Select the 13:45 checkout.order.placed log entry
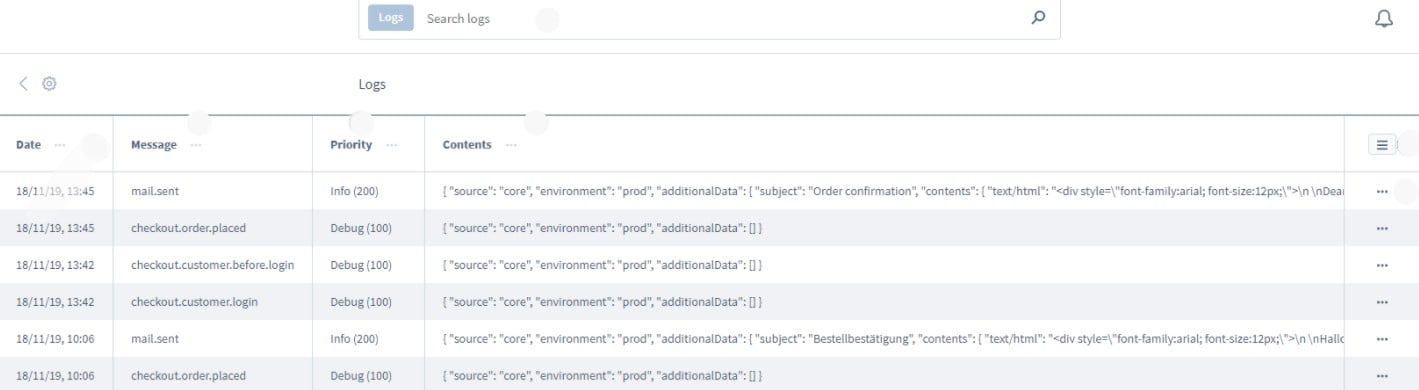The width and height of the screenshot is (1419, 390). coord(709,228)
